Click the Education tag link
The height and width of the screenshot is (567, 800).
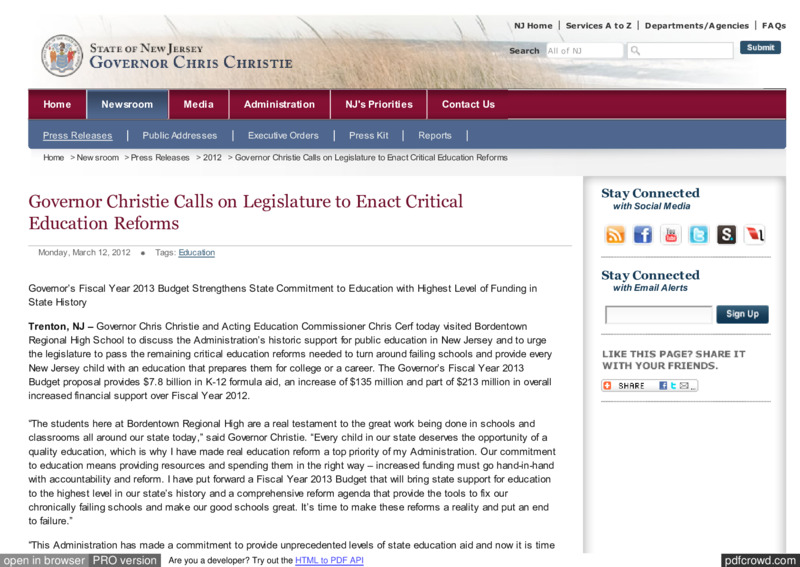pos(196,252)
